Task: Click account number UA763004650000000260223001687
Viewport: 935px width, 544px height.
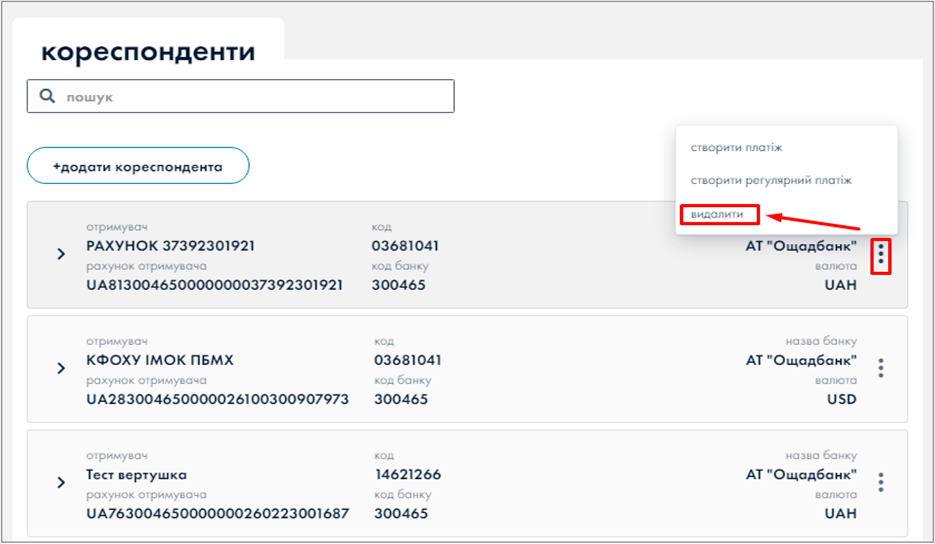Action: click(218, 514)
